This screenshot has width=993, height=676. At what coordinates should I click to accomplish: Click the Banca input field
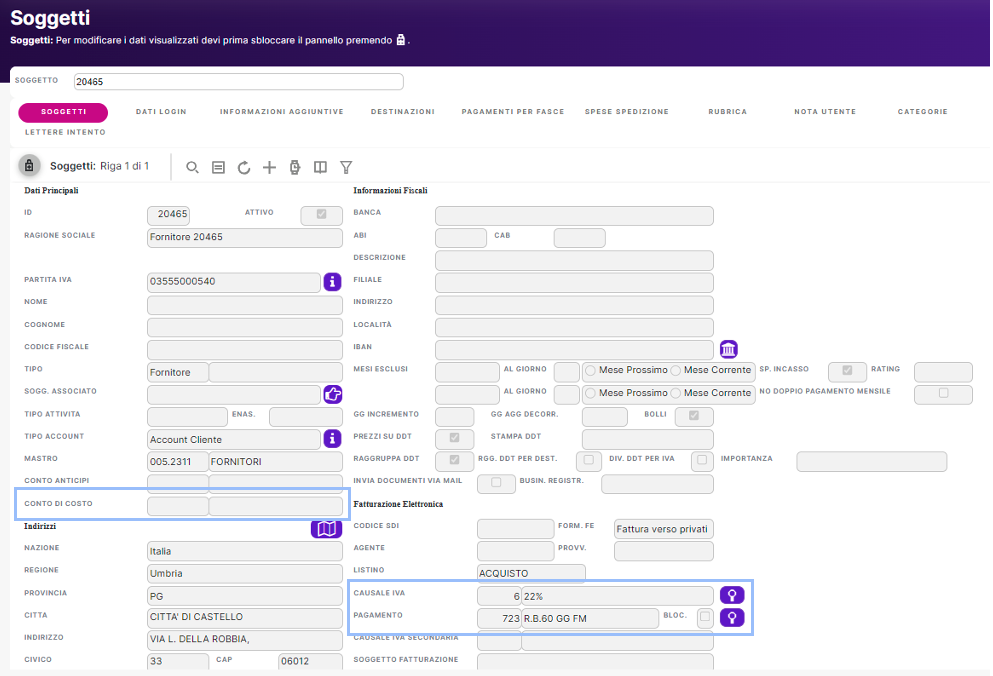coord(574,215)
